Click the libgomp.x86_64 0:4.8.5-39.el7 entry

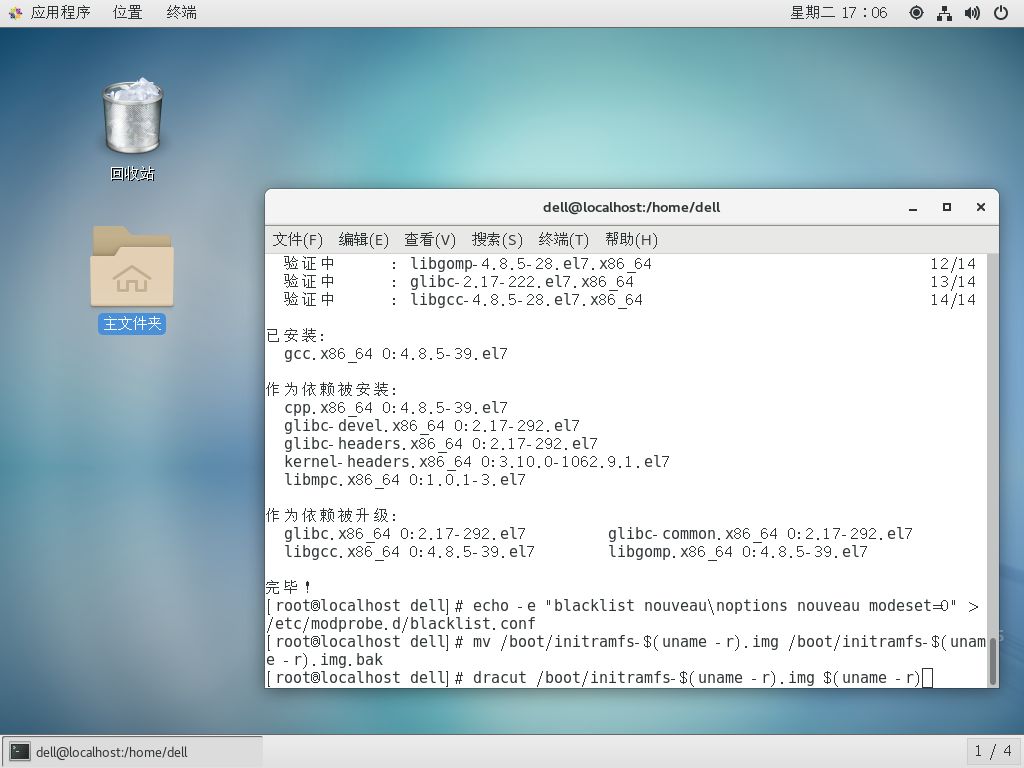coord(738,552)
